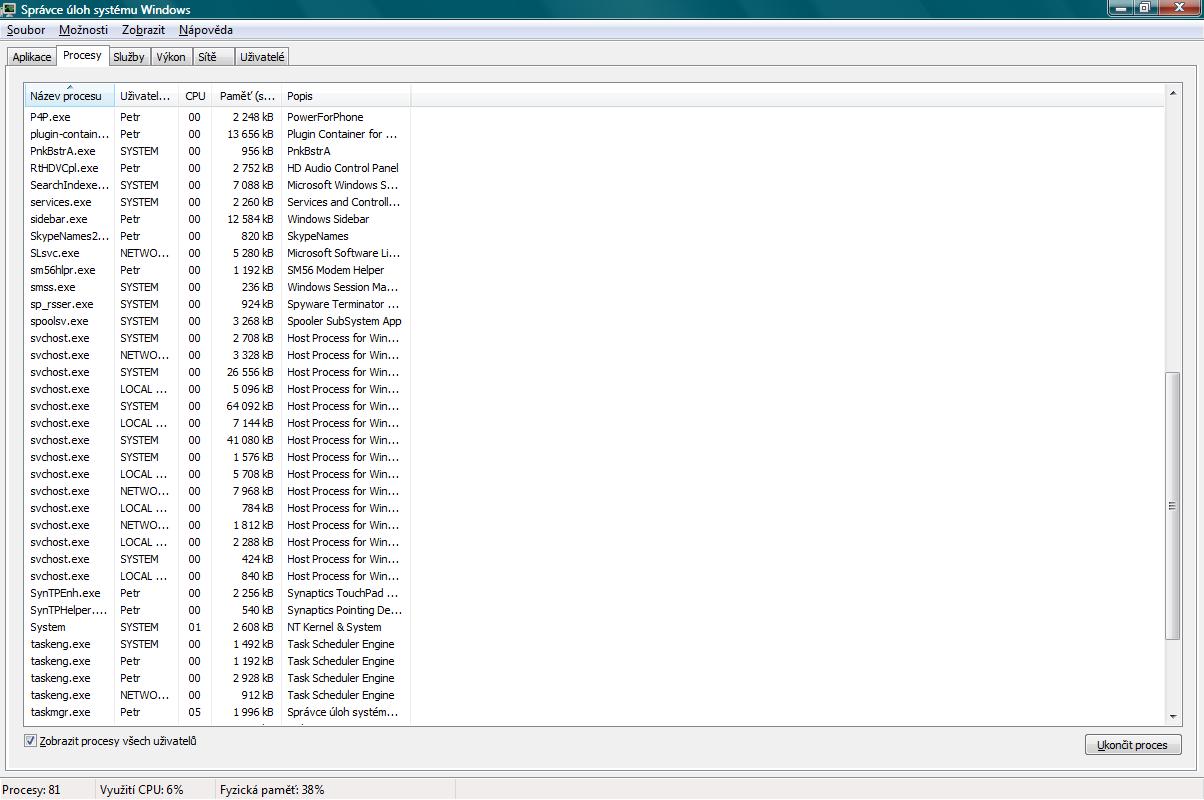The width and height of the screenshot is (1204, 800).
Task: Click the HD Audio Control Panel description
Action: click(x=343, y=168)
